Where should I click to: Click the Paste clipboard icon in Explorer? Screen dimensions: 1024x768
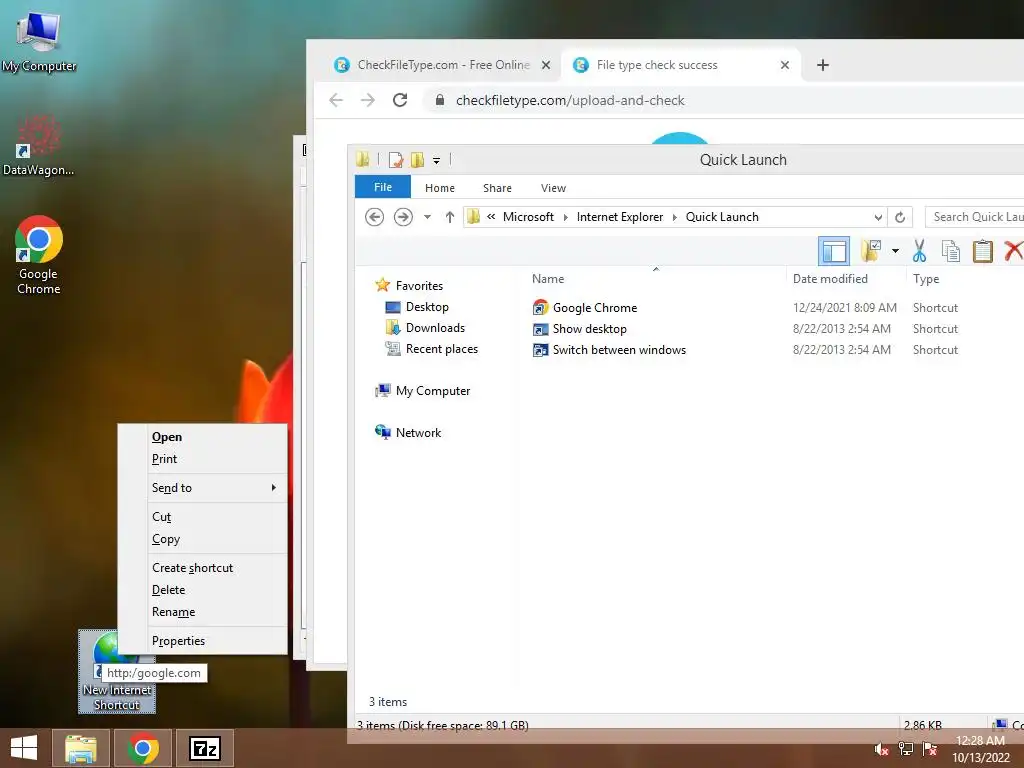coord(982,251)
